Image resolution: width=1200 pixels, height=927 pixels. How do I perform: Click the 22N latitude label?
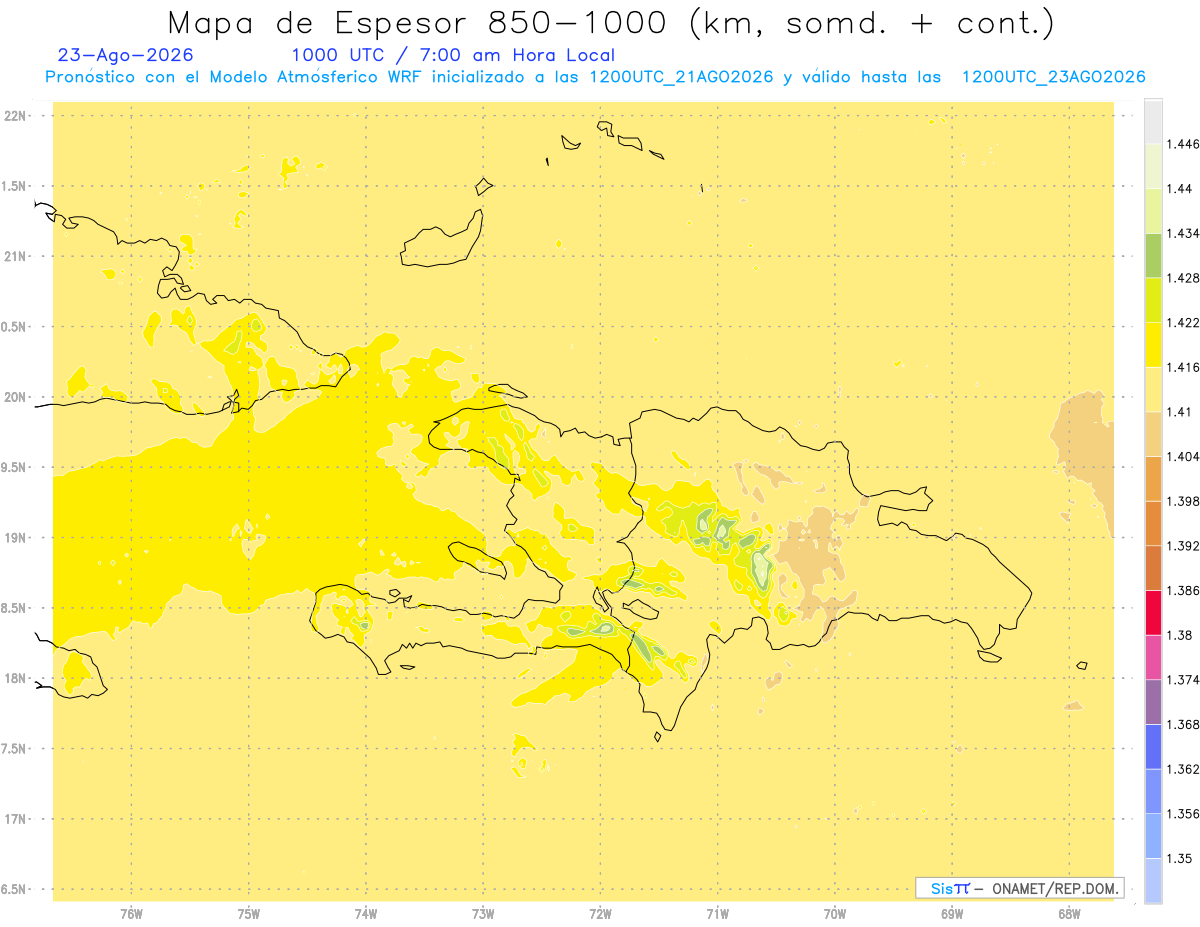tap(16, 116)
